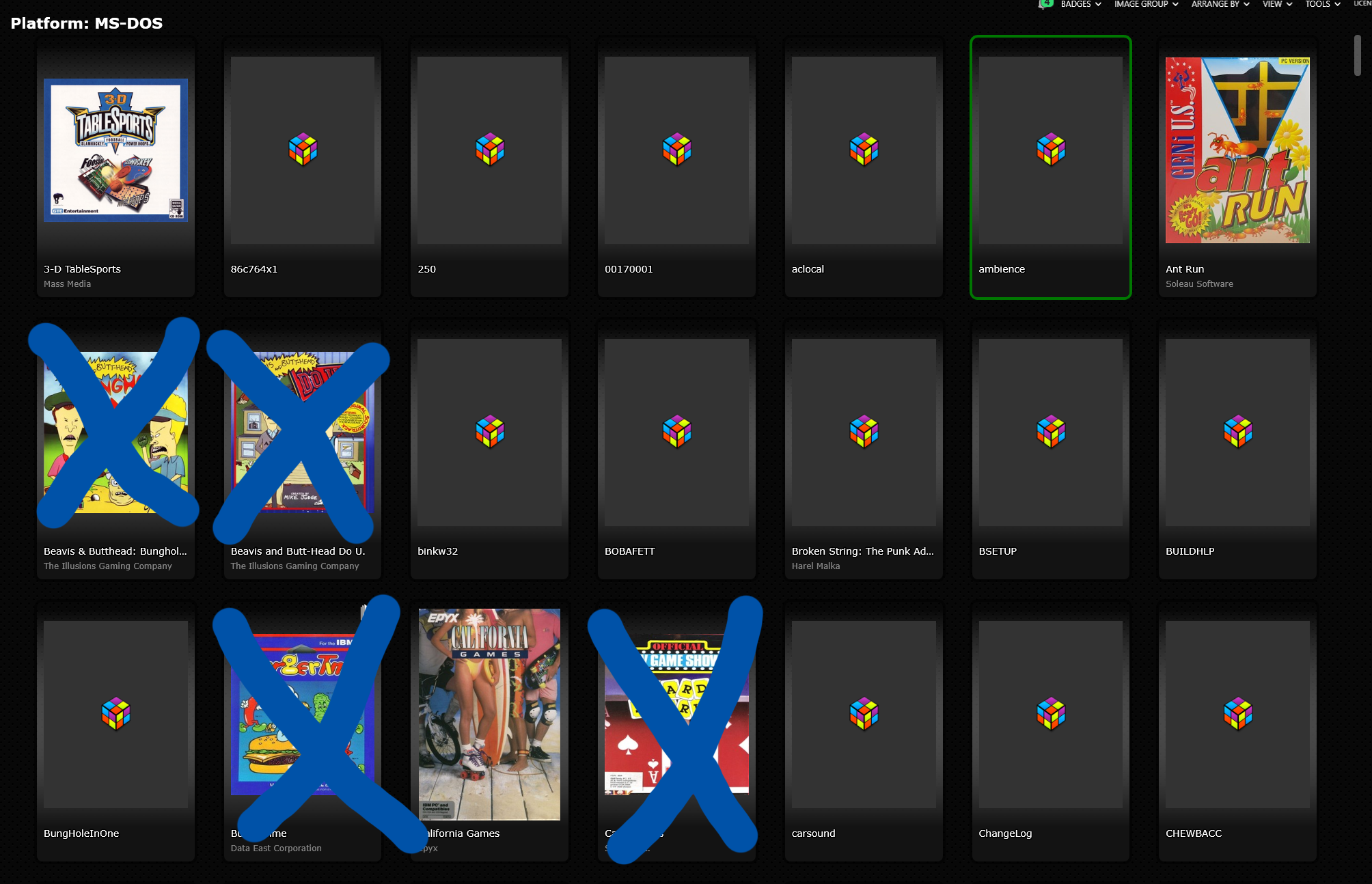This screenshot has height=884, width=1372.
Task: Click the placeholder cube icon for 00170001
Action: click(x=677, y=150)
